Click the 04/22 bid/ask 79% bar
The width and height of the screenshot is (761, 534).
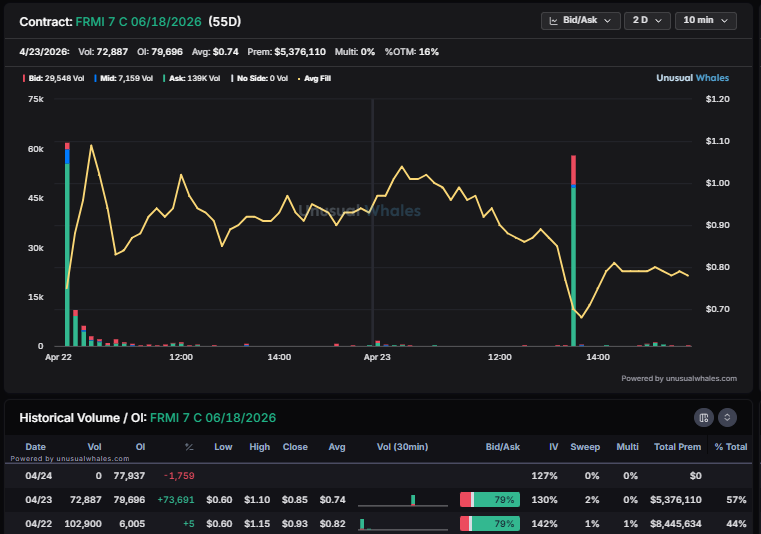click(x=490, y=523)
